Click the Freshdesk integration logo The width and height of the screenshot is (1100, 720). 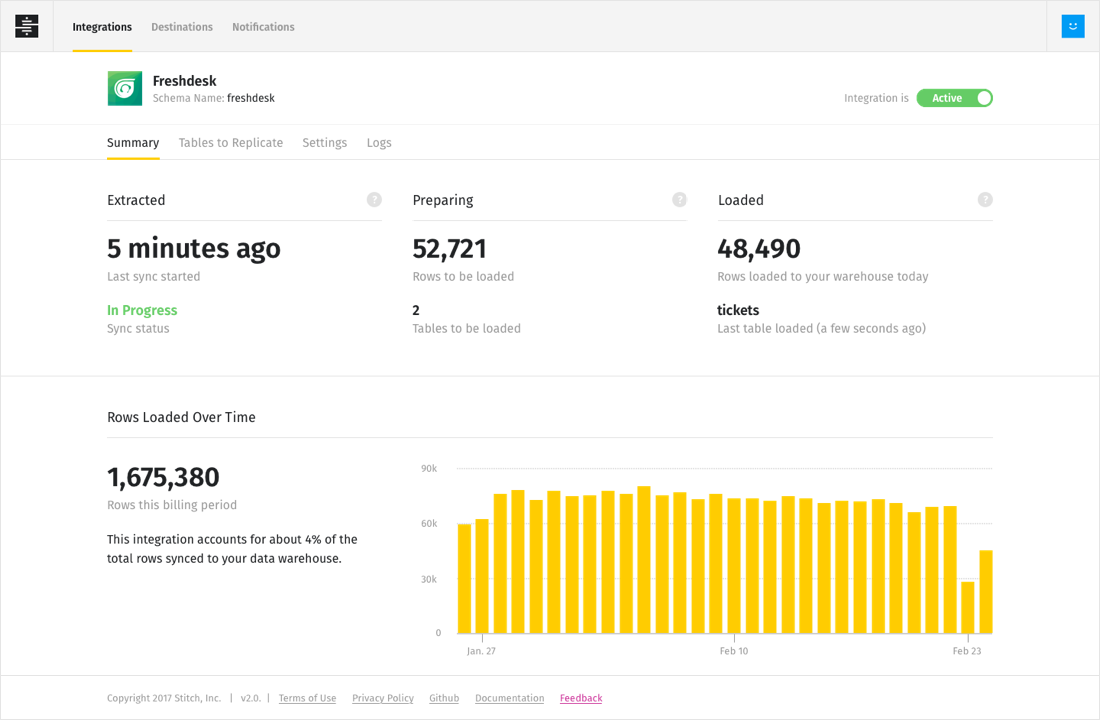pyautogui.click(x=125, y=89)
